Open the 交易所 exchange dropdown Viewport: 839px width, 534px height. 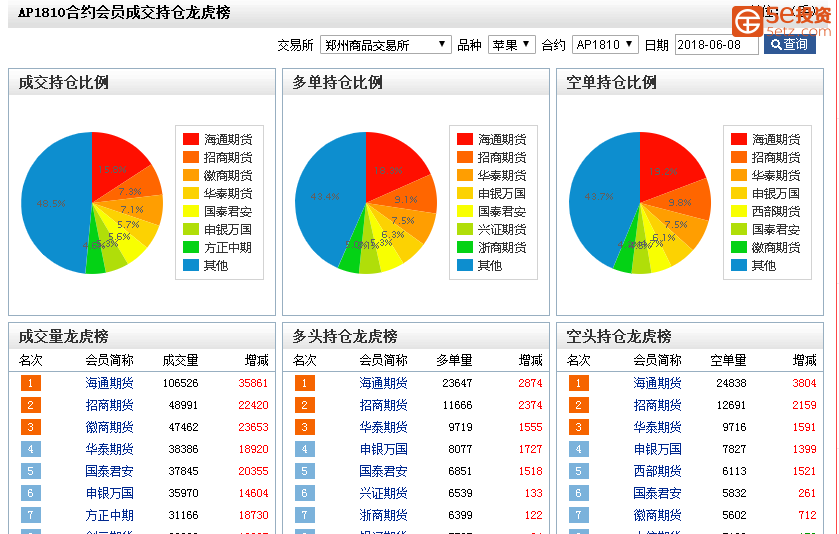pos(385,45)
